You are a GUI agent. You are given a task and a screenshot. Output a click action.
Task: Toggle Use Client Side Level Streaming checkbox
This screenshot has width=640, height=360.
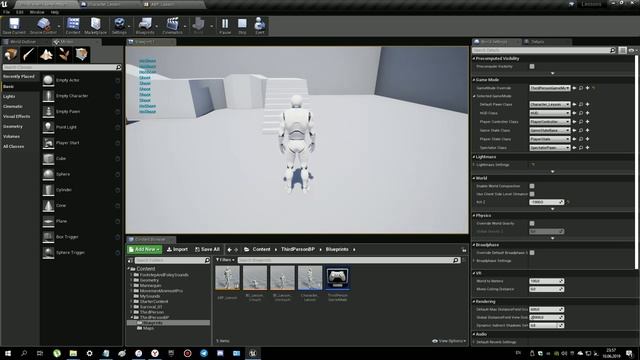(532, 194)
